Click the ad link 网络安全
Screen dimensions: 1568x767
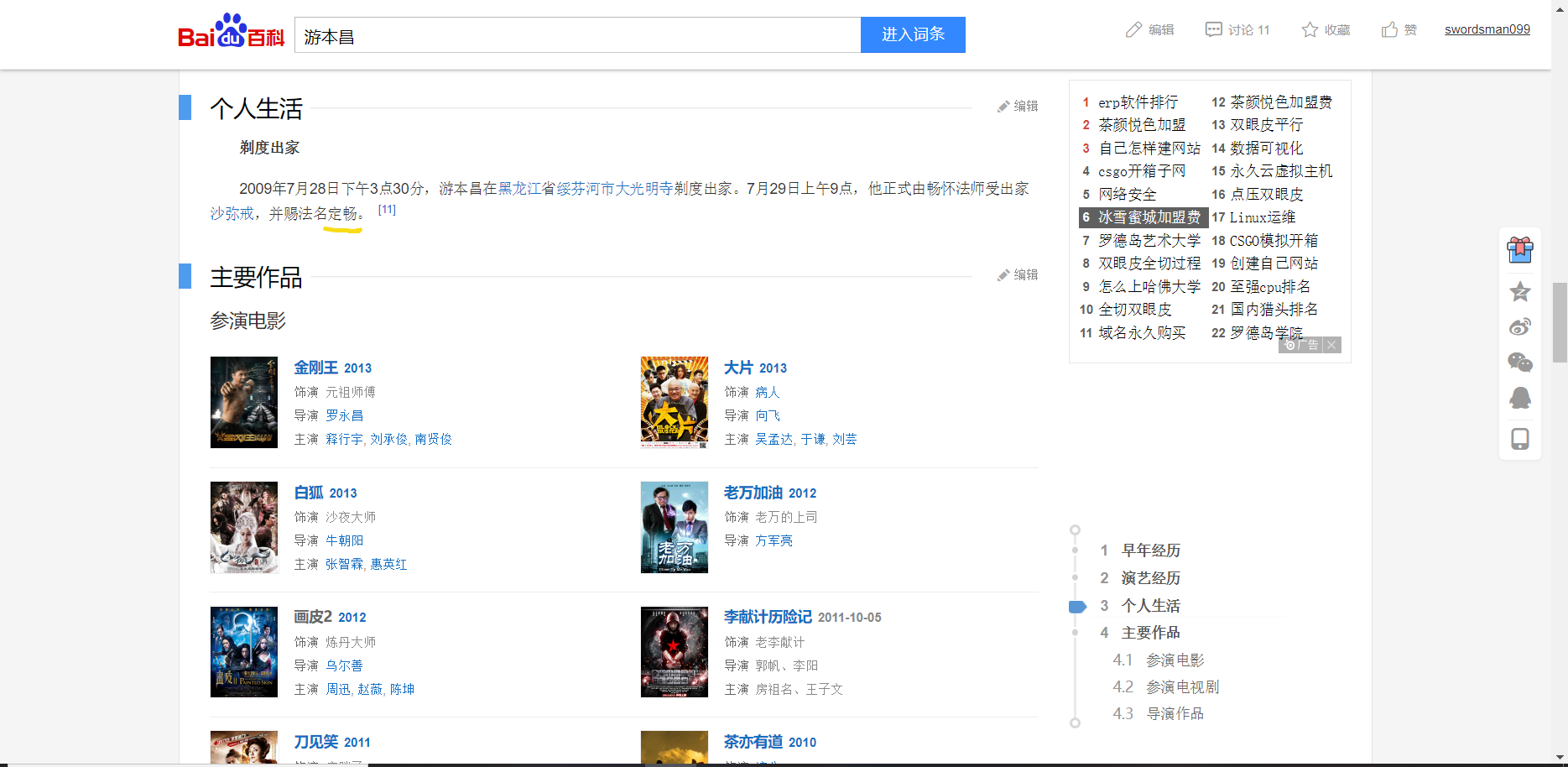(x=1127, y=195)
